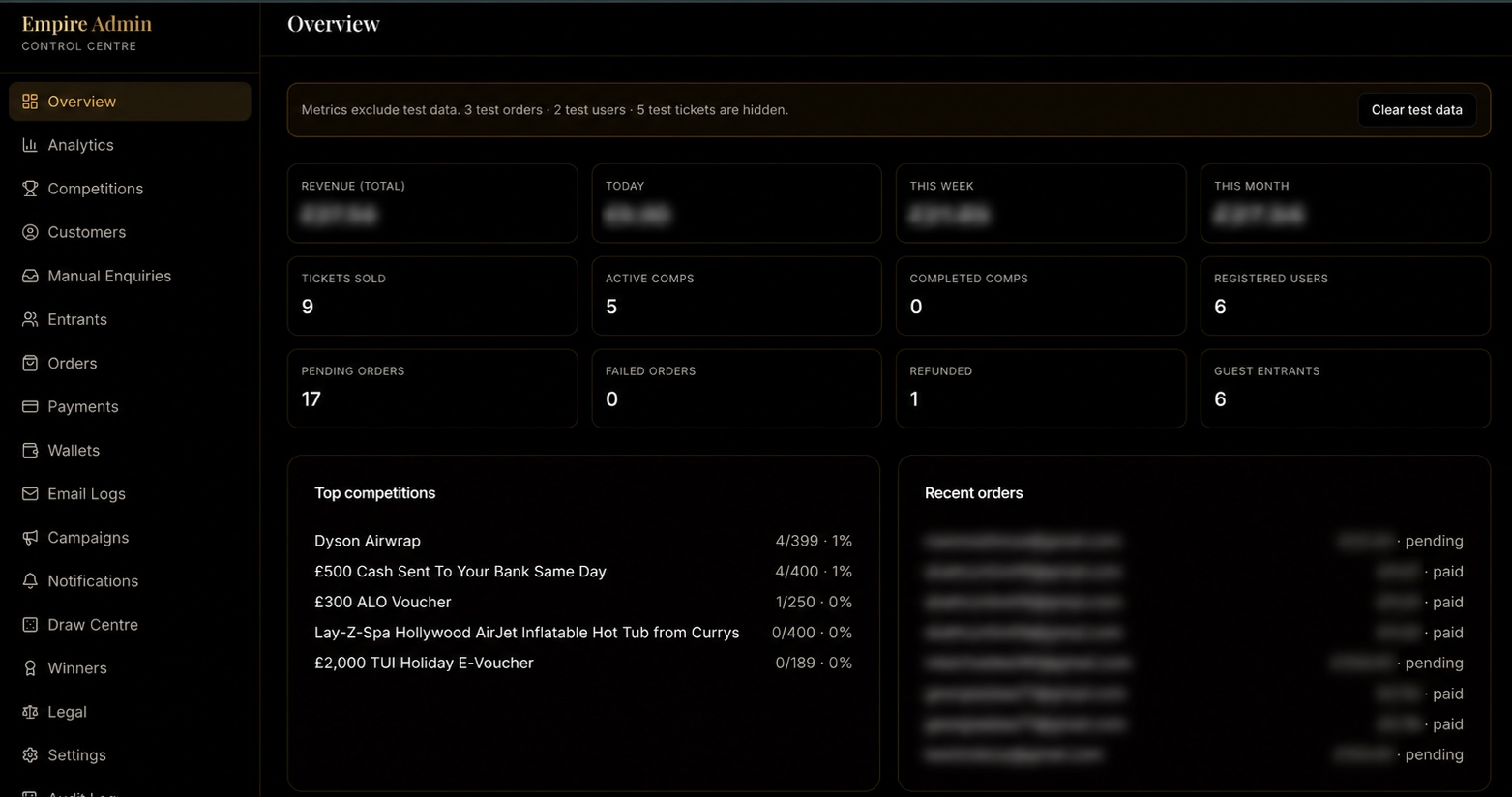Image resolution: width=1512 pixels, height=797 pixels.
Task: Click the This Week revenue card
Action: pos(1041,203)
